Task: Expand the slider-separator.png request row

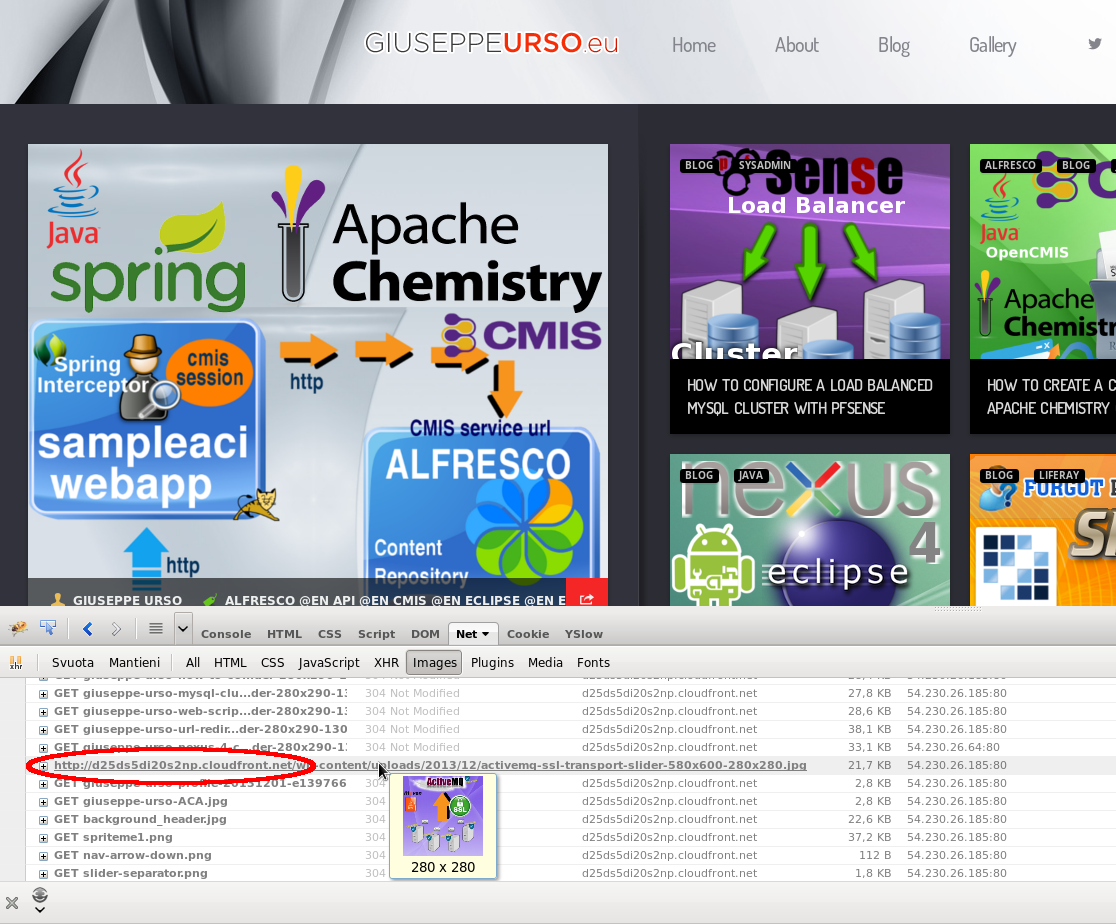Action: pos(43,874)
